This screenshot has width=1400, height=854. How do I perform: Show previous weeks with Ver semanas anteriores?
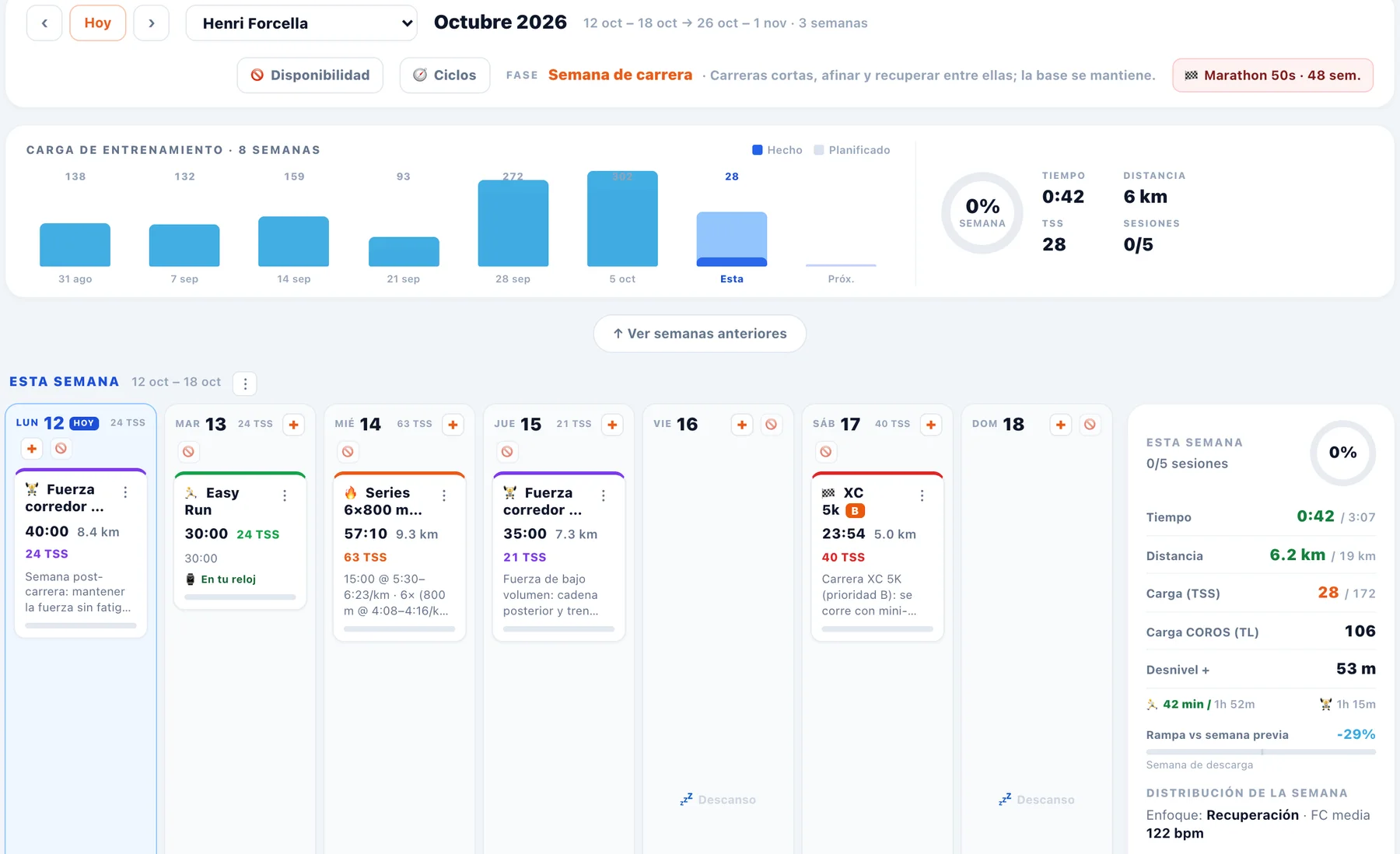tap(700, 334)
